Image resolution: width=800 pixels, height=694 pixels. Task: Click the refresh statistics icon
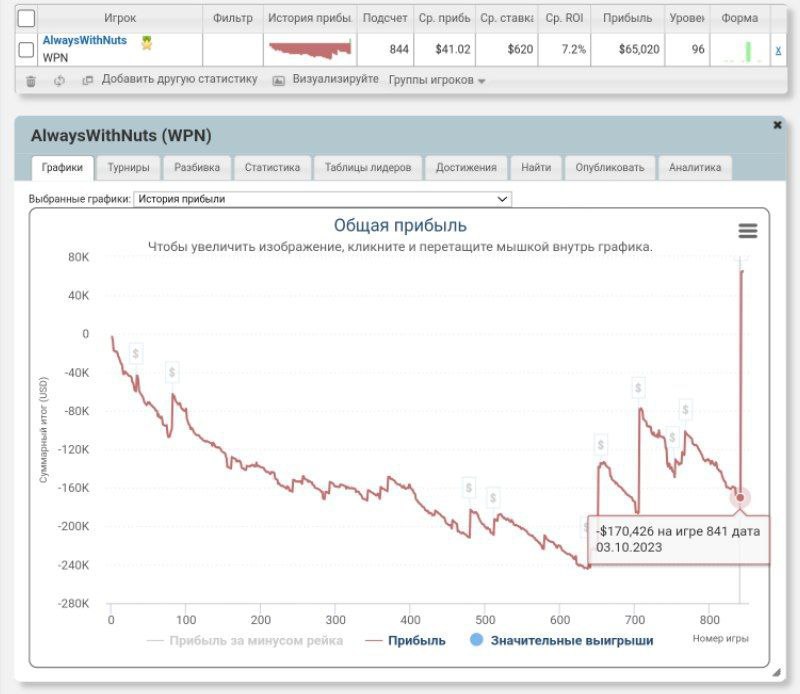click(x=59, y=81)
